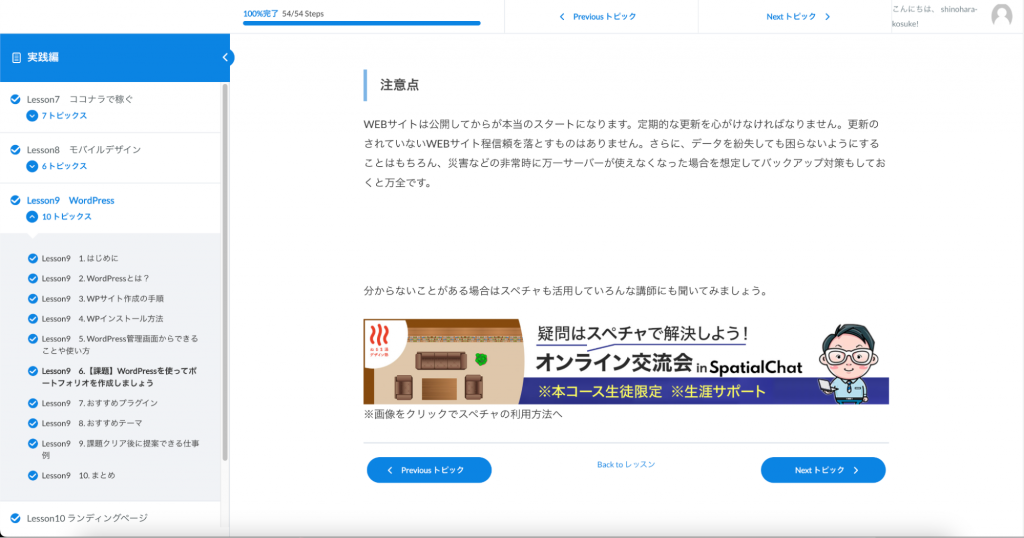
Task: Click the left chevron in top Previous トピック
Action: pyautogui.click(x=562, y=17)
